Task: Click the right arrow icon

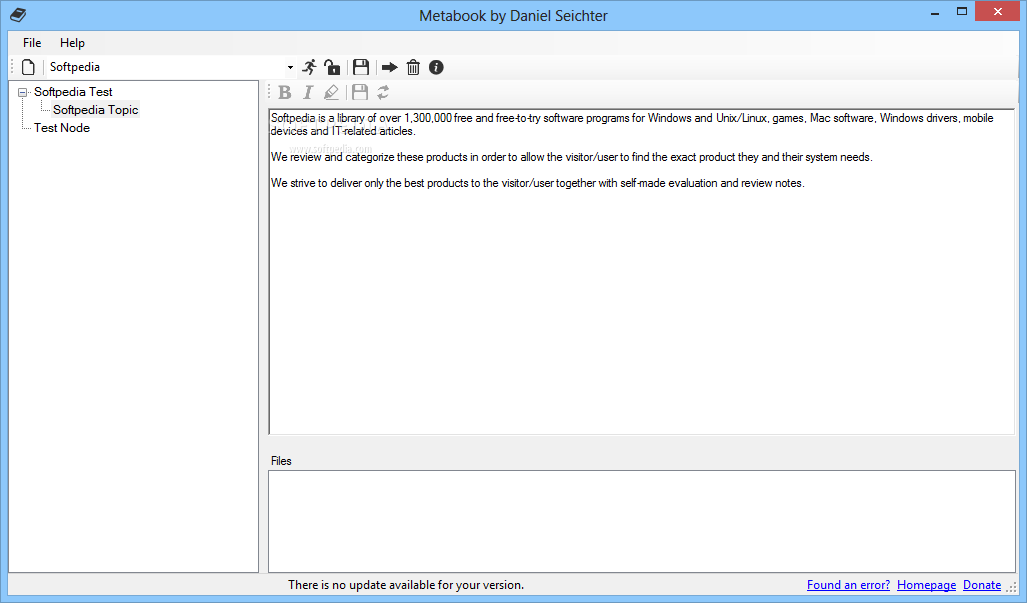Action: tap(390, 67)
